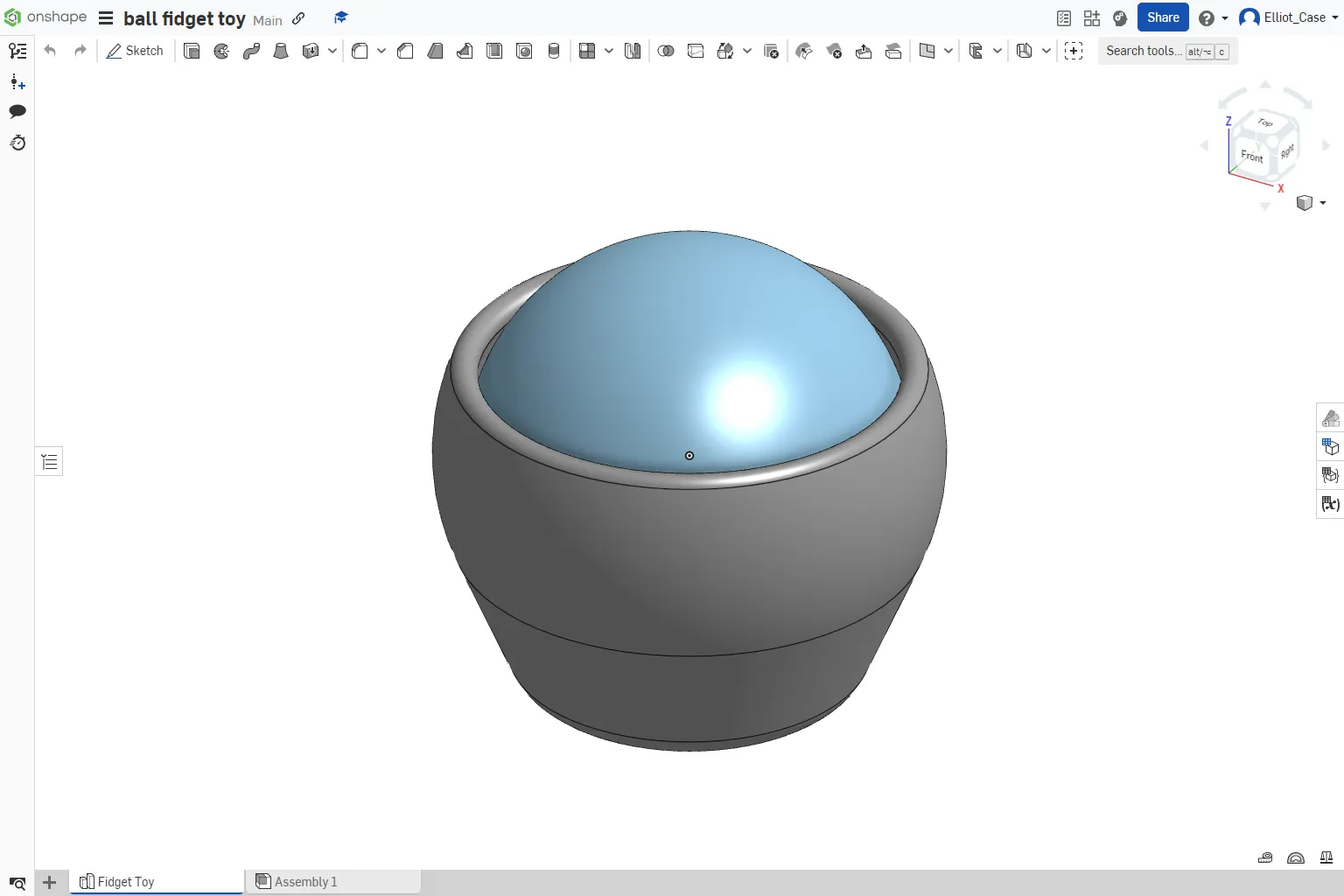Toggle the feature list panel icon
The width and height of the screenshot is (1344, 896).
coord(17,51)
